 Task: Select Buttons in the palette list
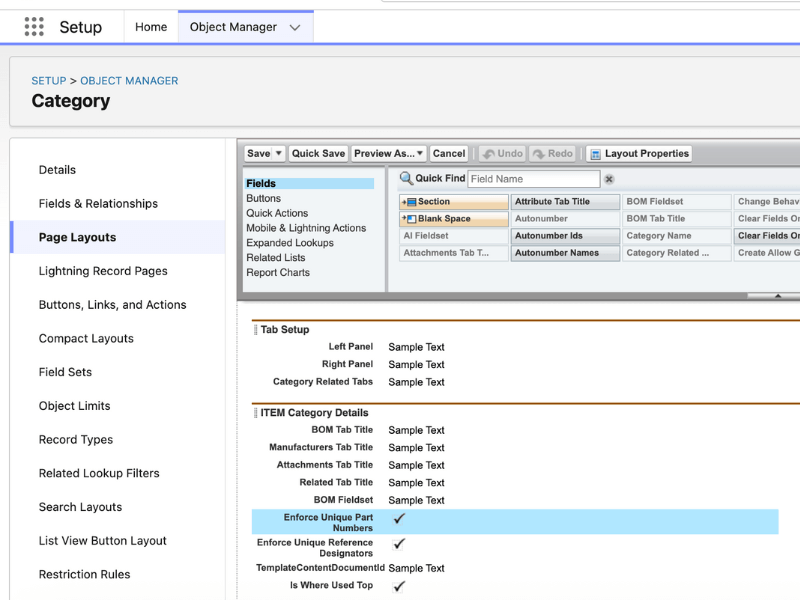point(263,198)
